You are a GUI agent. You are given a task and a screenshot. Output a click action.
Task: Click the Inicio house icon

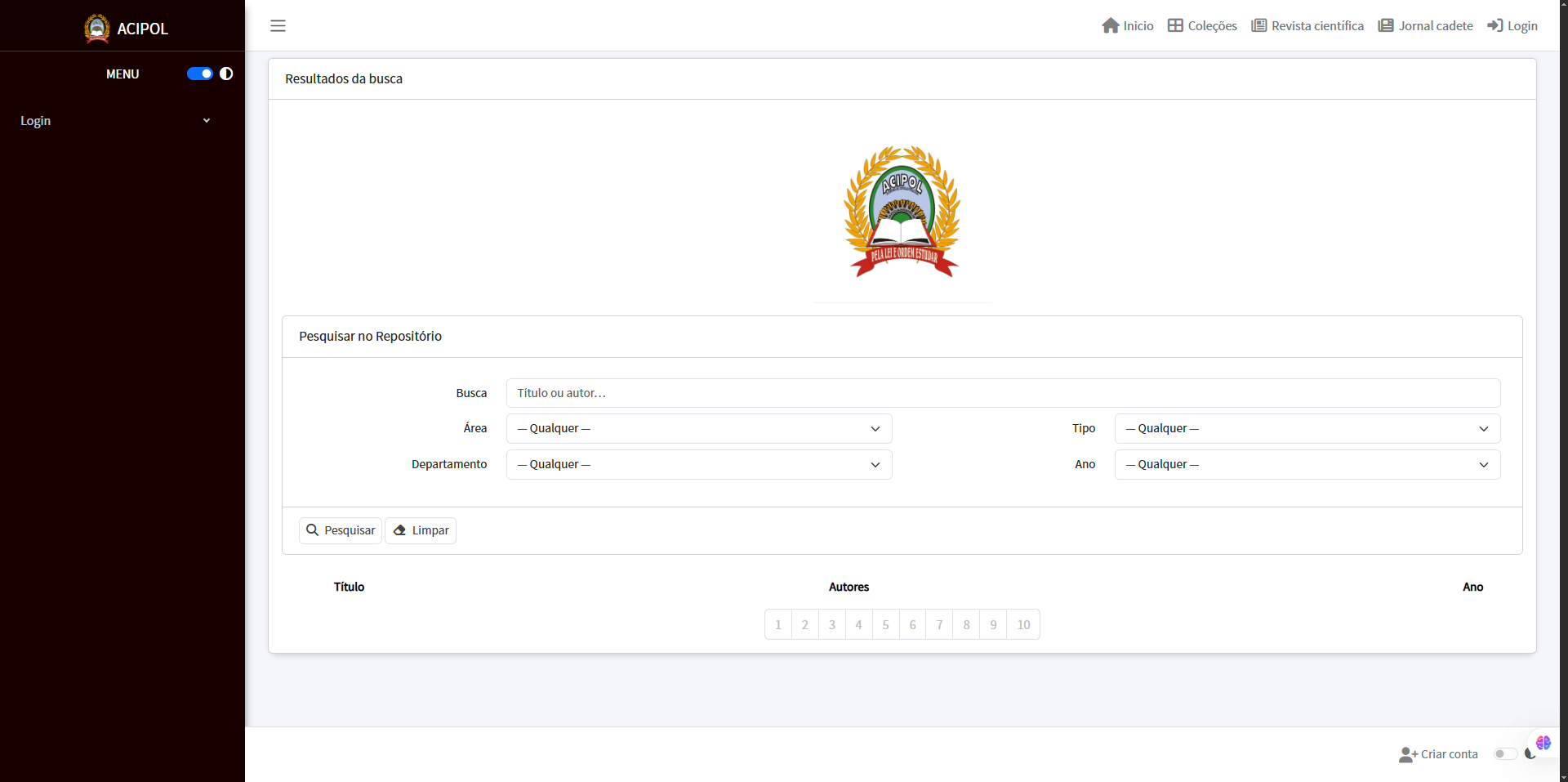(1110, 25)
